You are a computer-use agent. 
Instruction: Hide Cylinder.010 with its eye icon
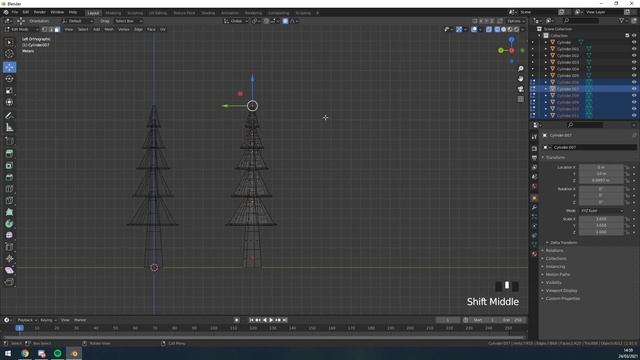click(634, 109)
